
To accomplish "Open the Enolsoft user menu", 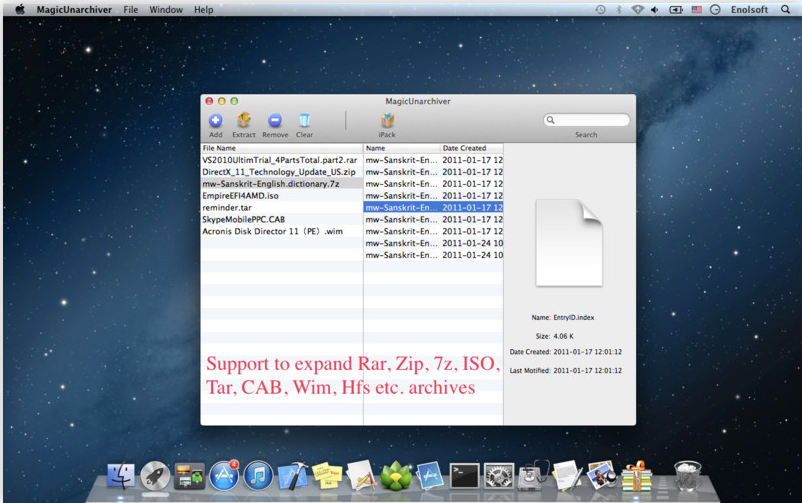I will point(749,9).
